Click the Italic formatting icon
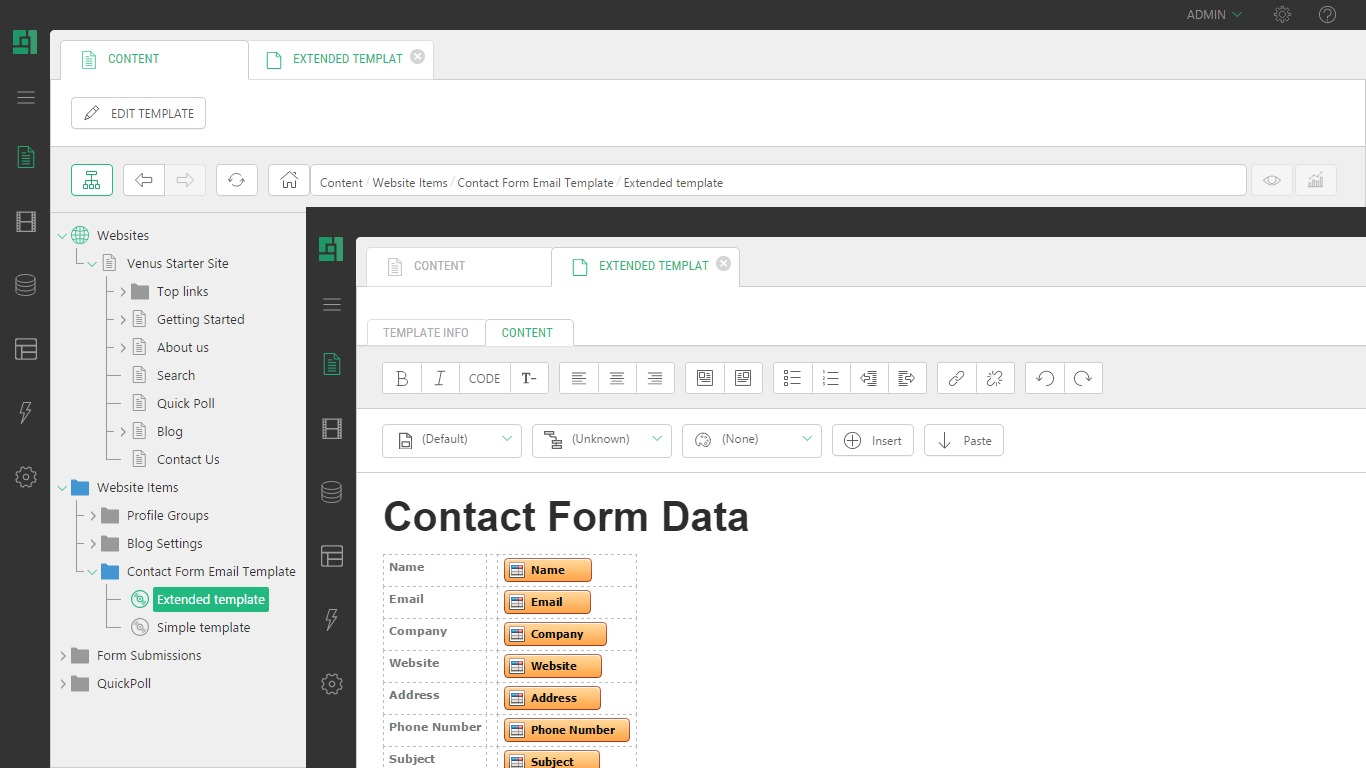 click(x=439, y=378)
